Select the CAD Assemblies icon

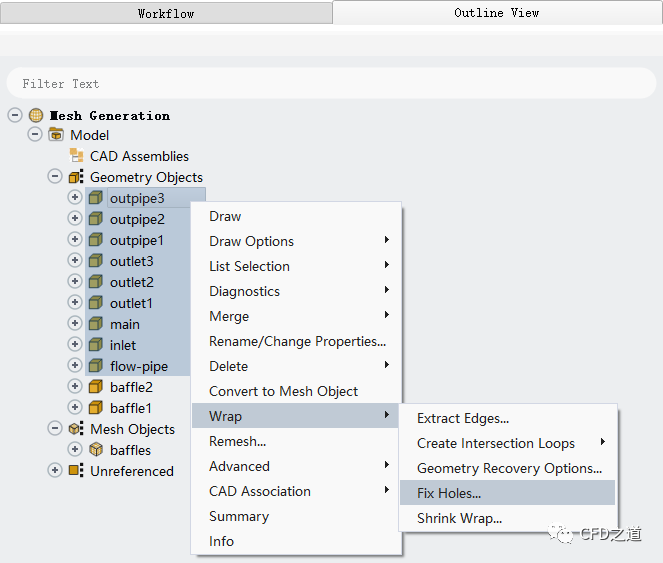point(77,156)
